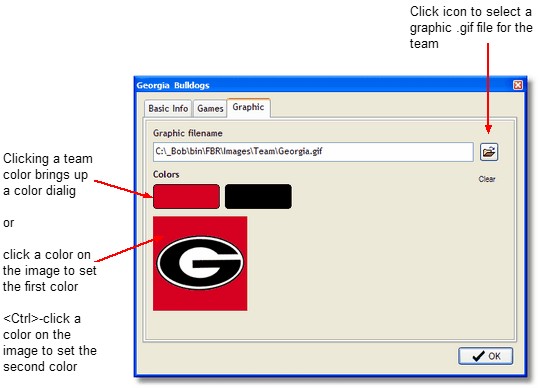Confirm the dialog with the OK button

coord(485,356)
